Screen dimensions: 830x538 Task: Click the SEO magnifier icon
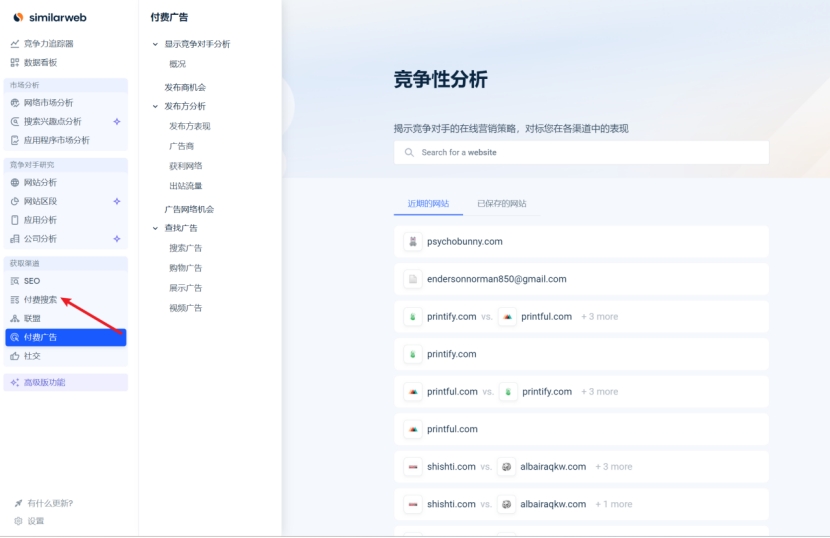[x=15, y=281]
